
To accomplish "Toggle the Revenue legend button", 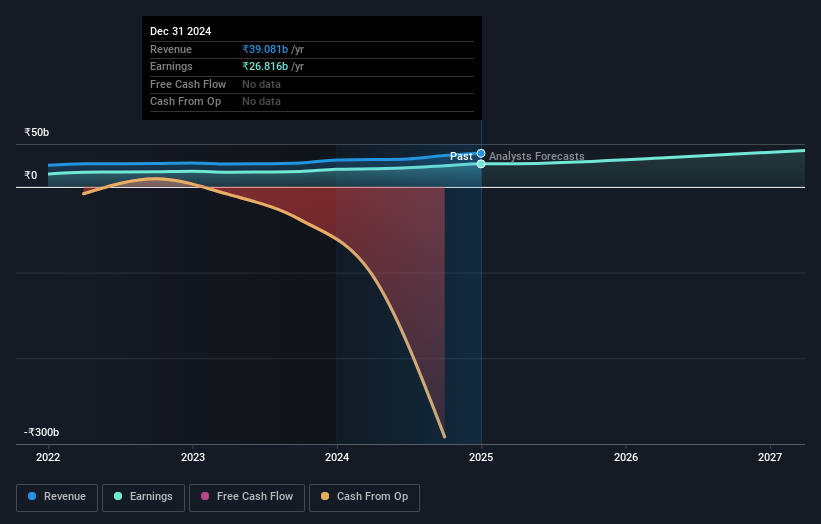I will 57,497.
